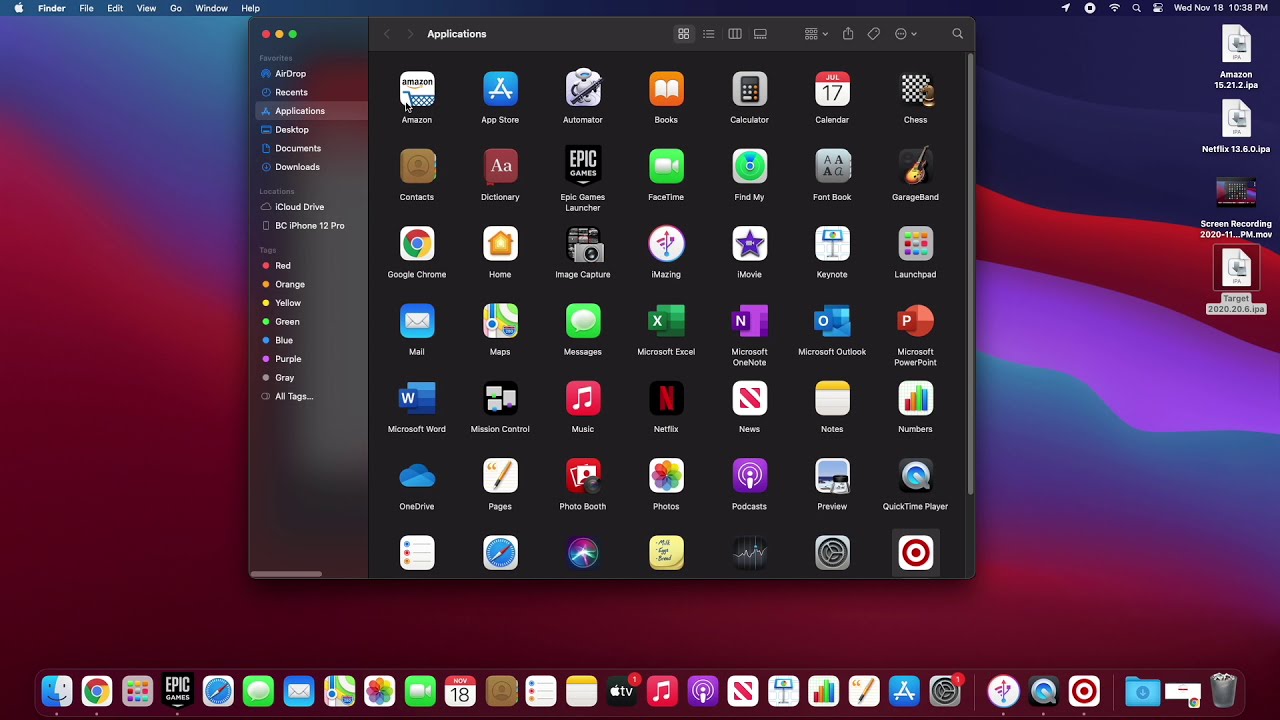Click the Share toolbar button
Screen dimensions: 1280x720
pyautogui.click(x=848, y=34)
